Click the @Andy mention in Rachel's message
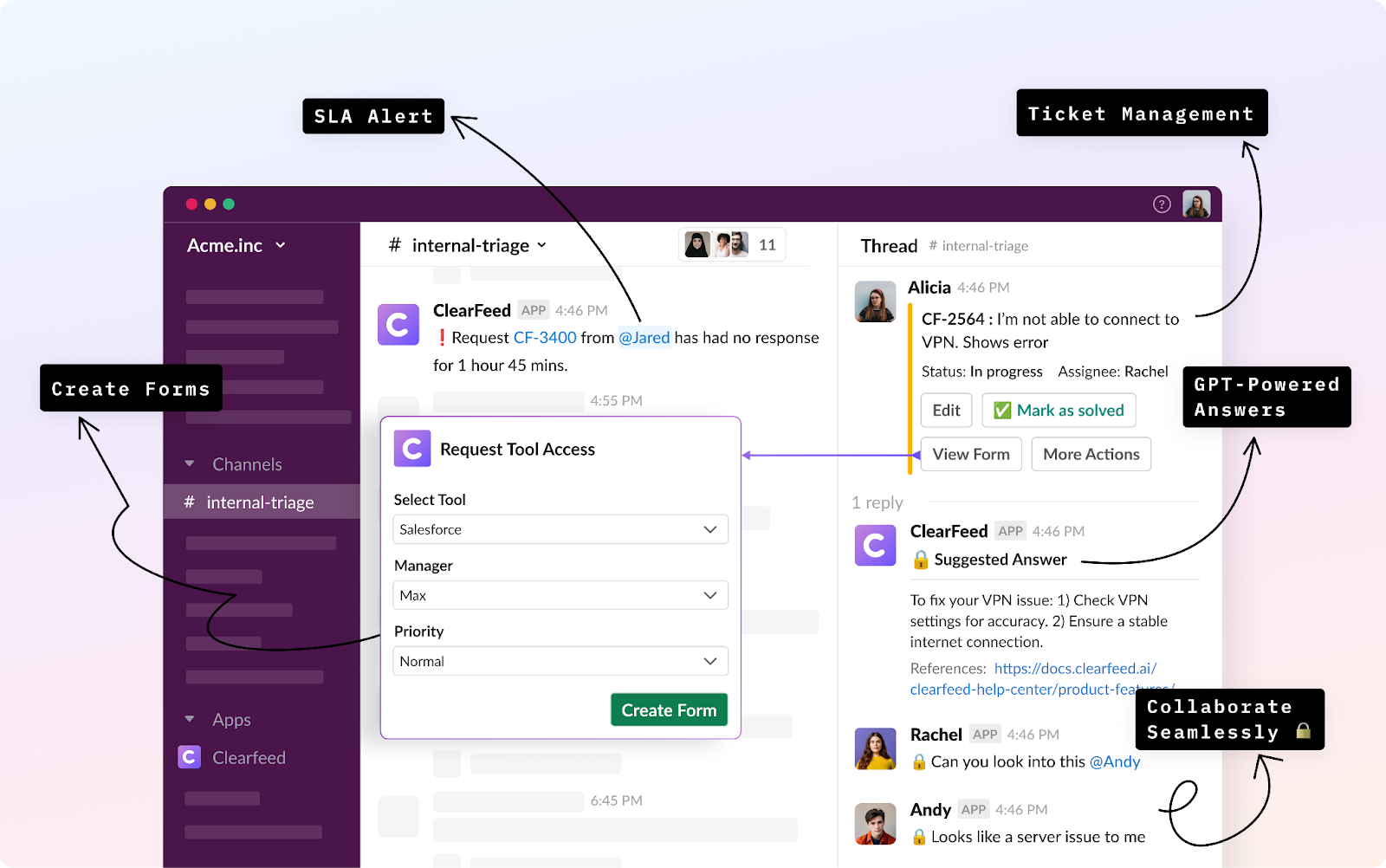 coord(1115,761)
